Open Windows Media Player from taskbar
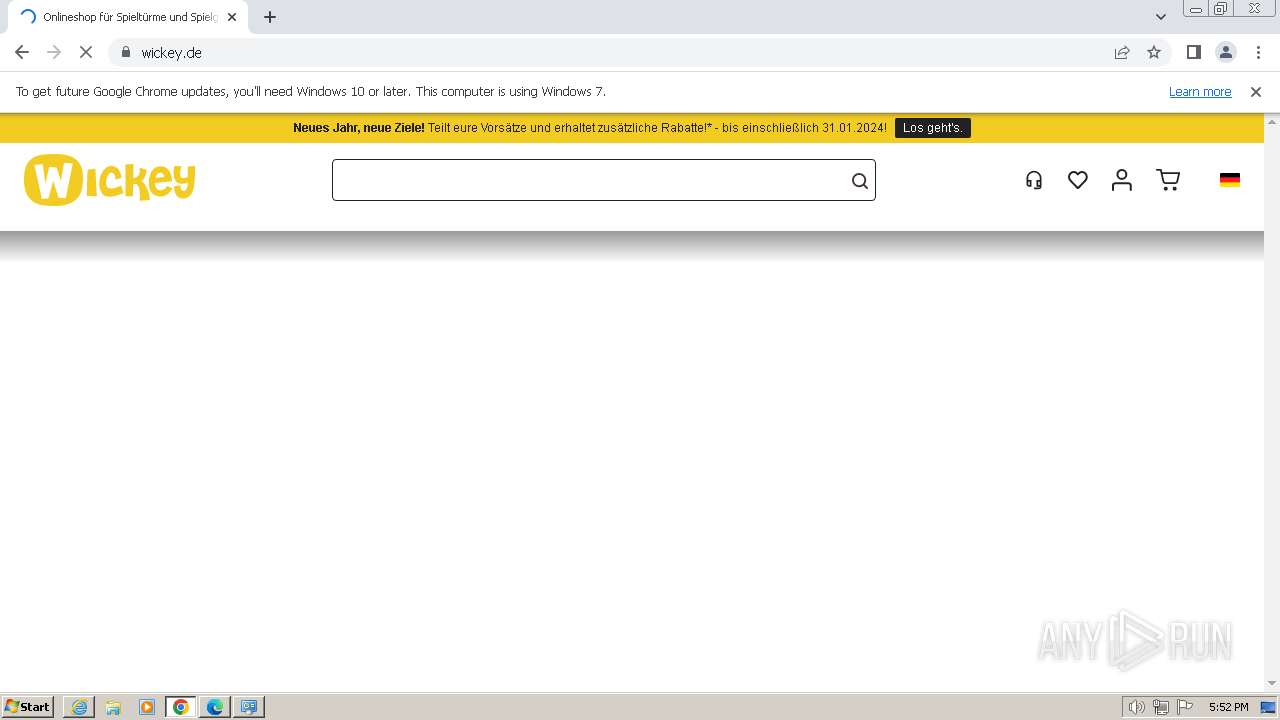The image size is (1280, 720). click(x=147, y=707)
